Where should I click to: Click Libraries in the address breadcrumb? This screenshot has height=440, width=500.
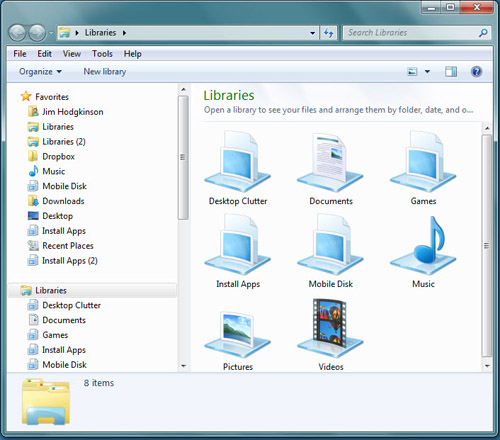pos(100,33)
